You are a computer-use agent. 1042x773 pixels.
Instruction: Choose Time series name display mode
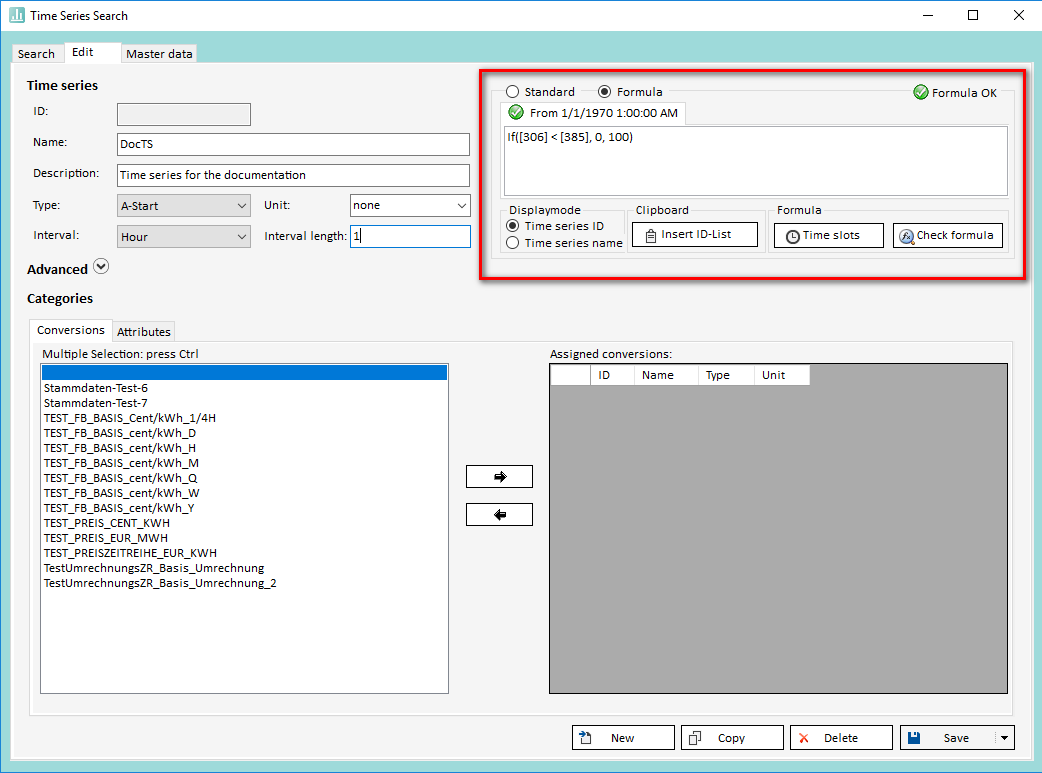tap(514, 243)
